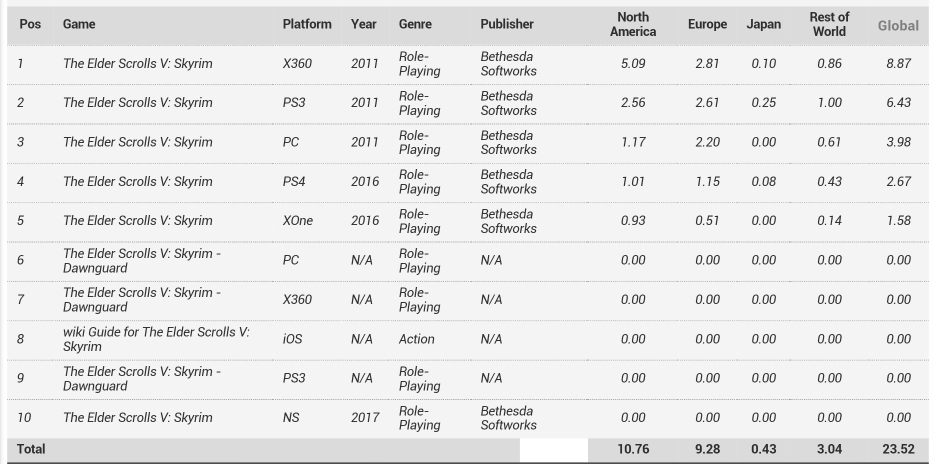Open the Skyrim - Dawnguard link in the PC row
This screenshot has width=933, height=464.
tap(141, 260)
